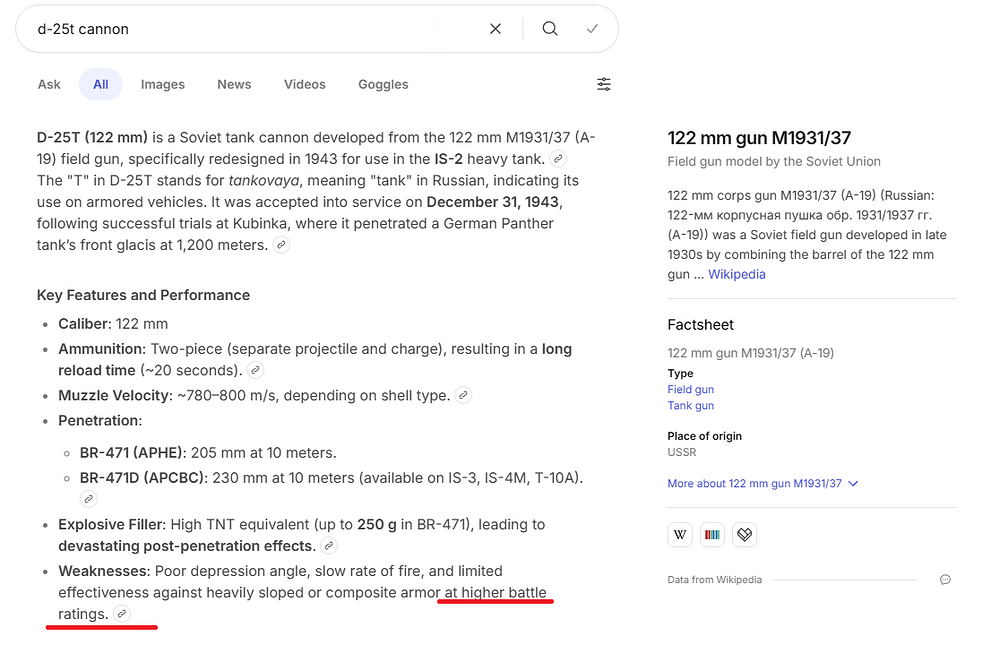Screen dimensions: 1000x653
Task: Open the Wikidata colored-bars icon
Action: pyautogui.click(x=712, y=534)
